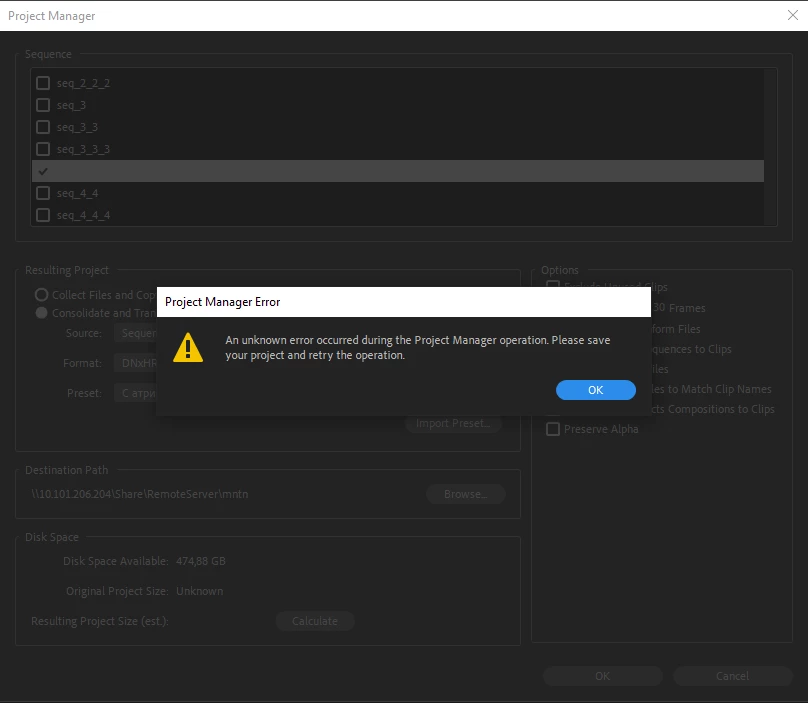
Task: Open the Format dropdown showing DNxHR
Action: (x=136, y=363)
